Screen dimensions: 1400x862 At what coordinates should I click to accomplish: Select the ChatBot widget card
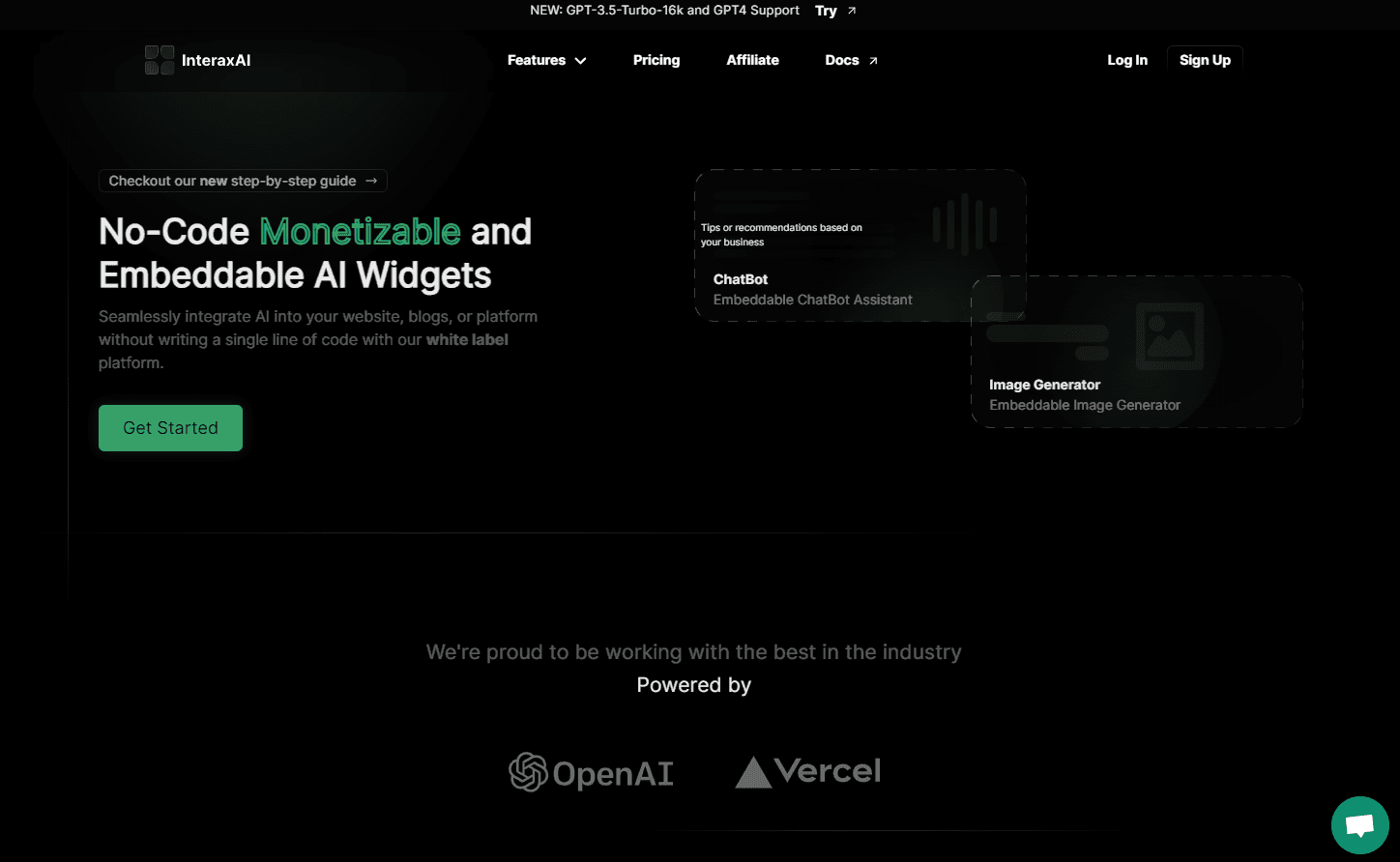[x=860, y=245]
